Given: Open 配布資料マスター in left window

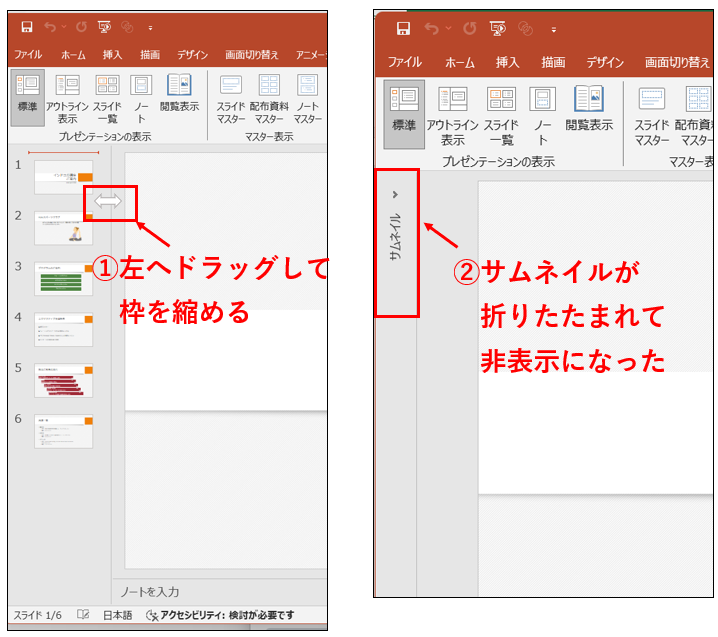Looking at the screenshot, I should (x=269, y=99).
